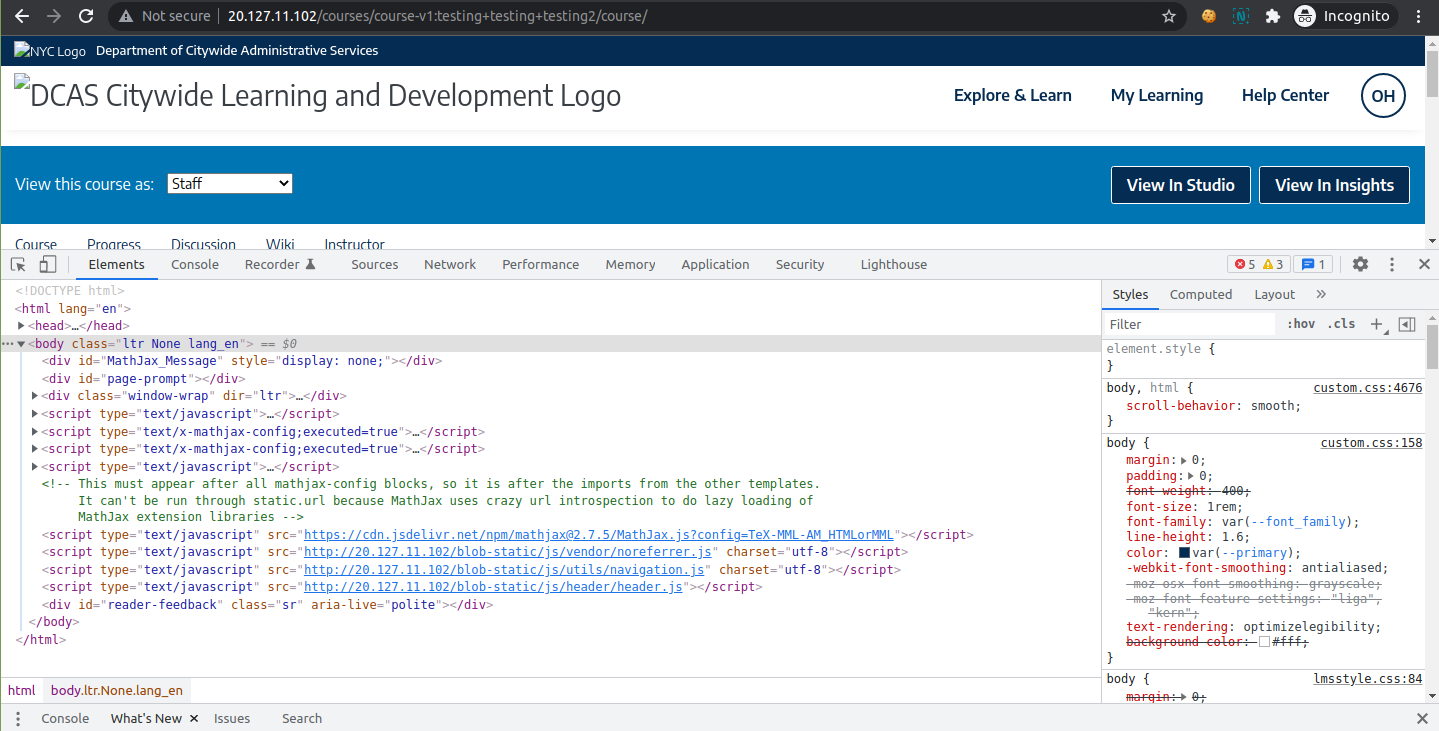Switch to the Network panel tab
Image resolution: width=1439 pixels, height=731 pixels.
coord(450,264)
